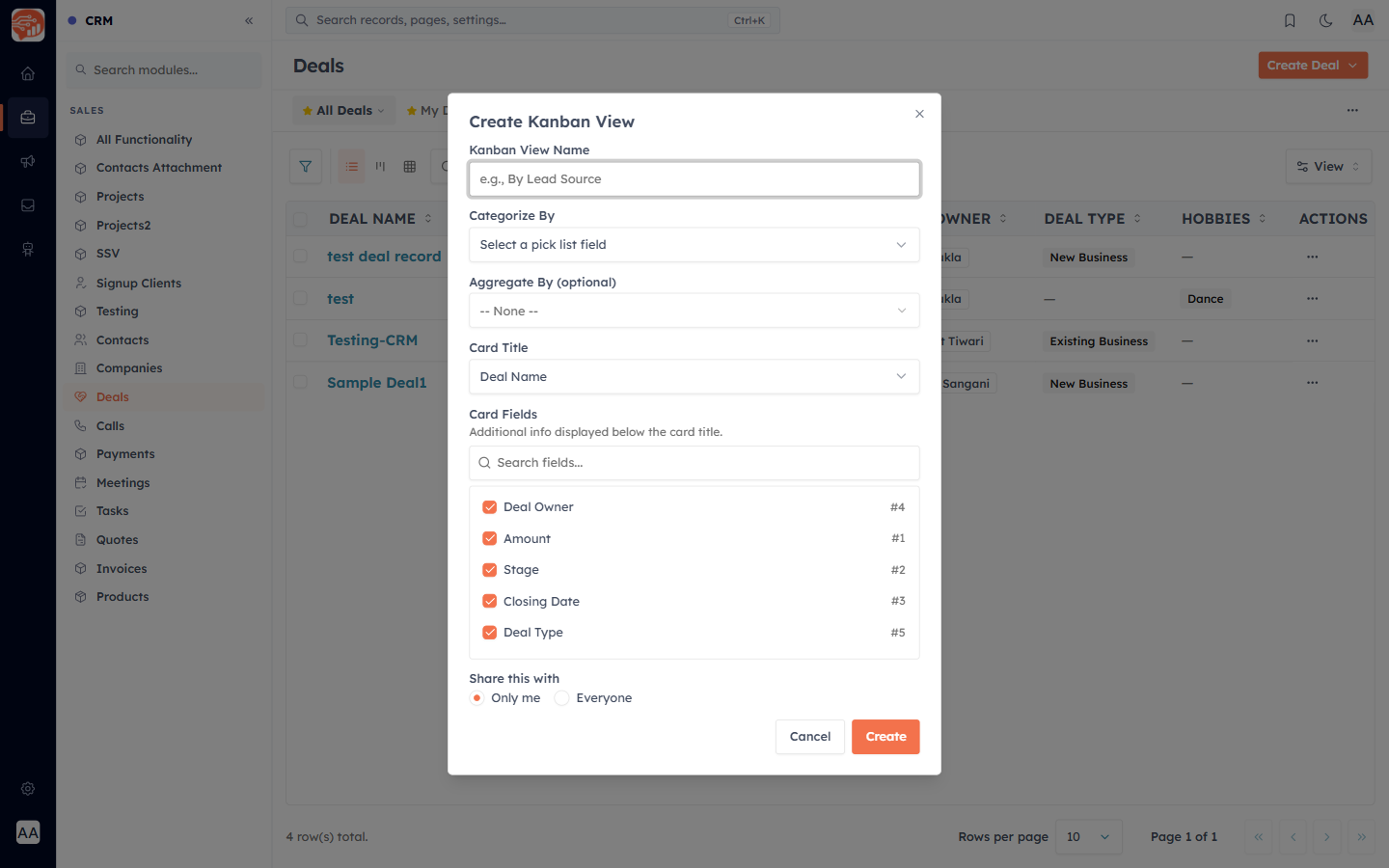This screenshot has height=868, width=1389.
Task: Collapse the CRM sidebar with double chevron
Action: [x=249, y=20]
